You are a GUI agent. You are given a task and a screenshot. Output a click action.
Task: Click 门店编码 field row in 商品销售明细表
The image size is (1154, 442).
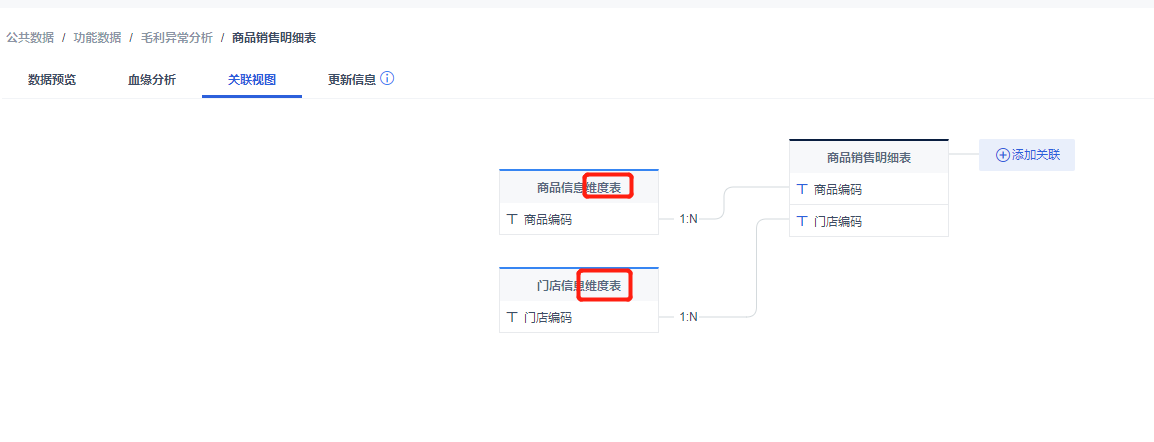868,221
